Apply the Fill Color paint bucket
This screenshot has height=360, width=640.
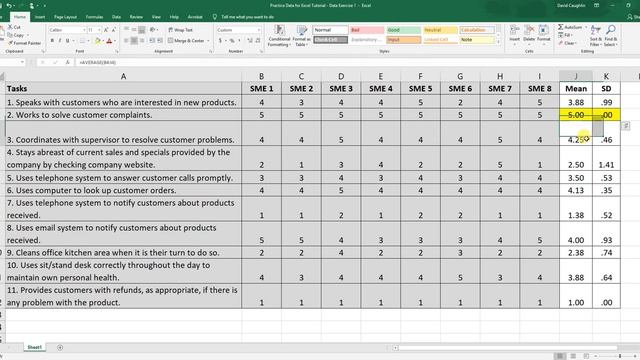[x=98, y=41]
